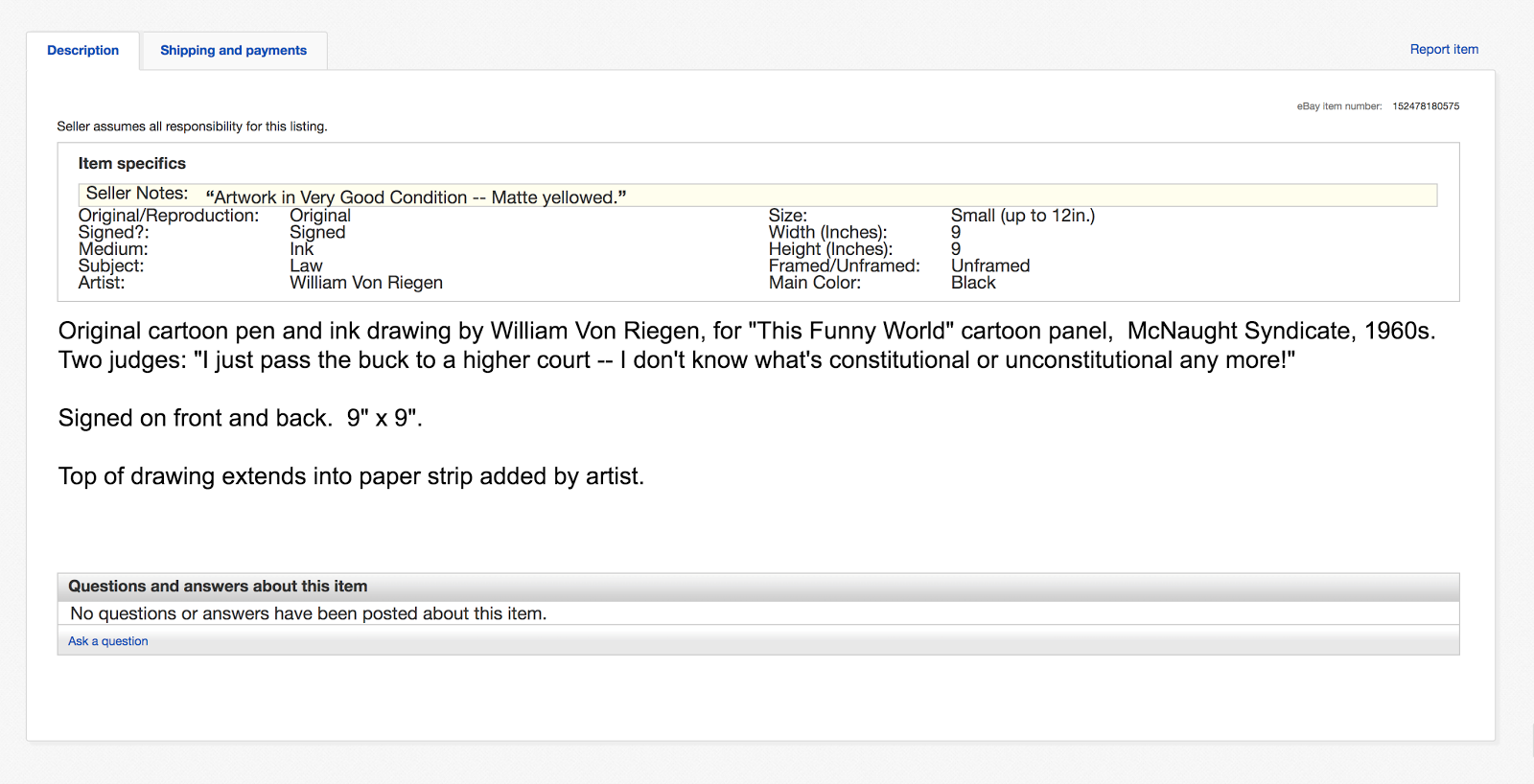Viewport: 1534px width, 784px height.
Task: Select the Description tab
Action: [x=83, y=51]
